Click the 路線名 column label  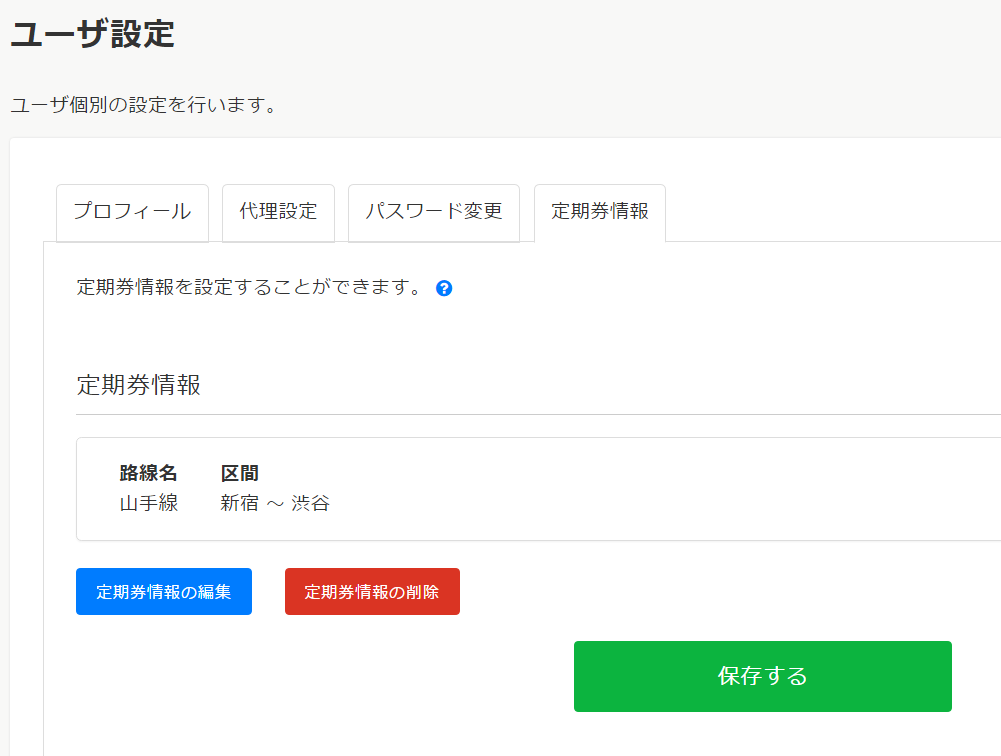click(148, 473)
